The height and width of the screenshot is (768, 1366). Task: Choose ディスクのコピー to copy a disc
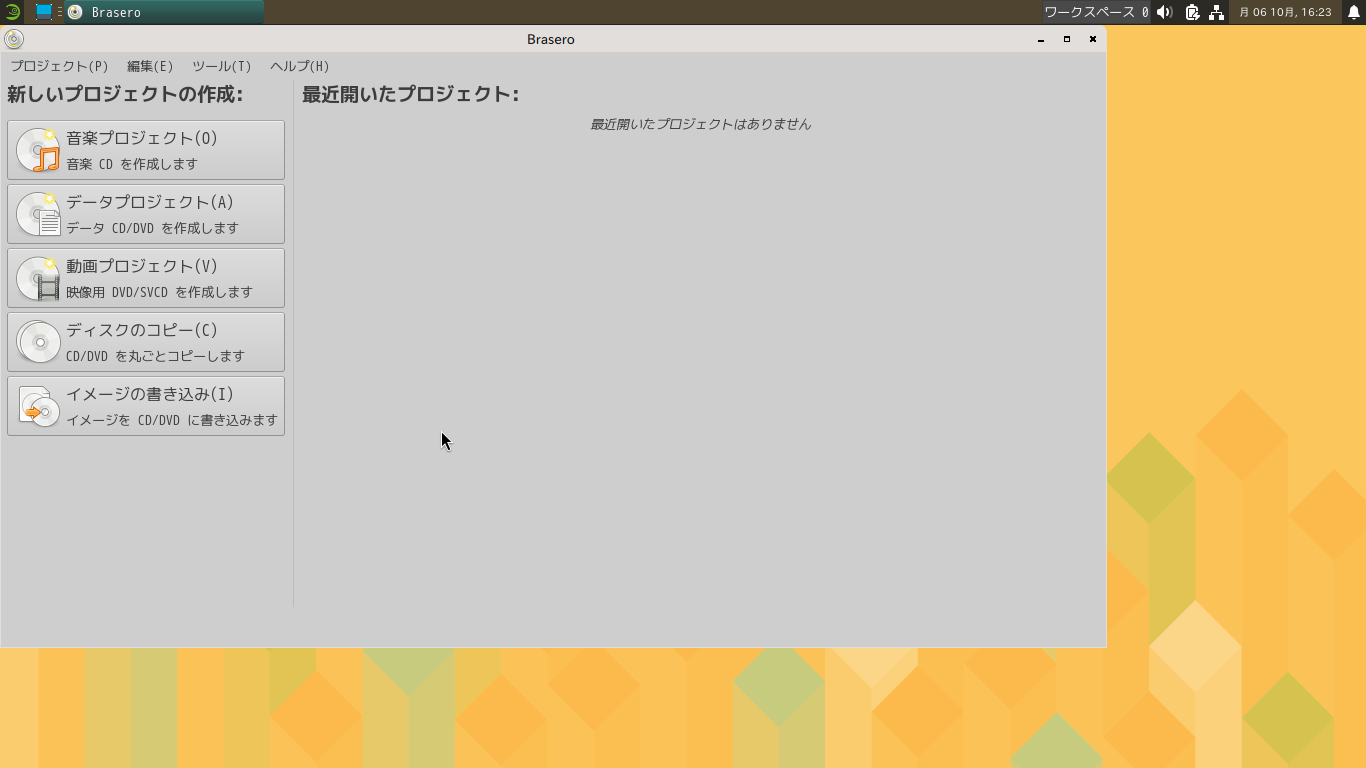pos(146,342)
